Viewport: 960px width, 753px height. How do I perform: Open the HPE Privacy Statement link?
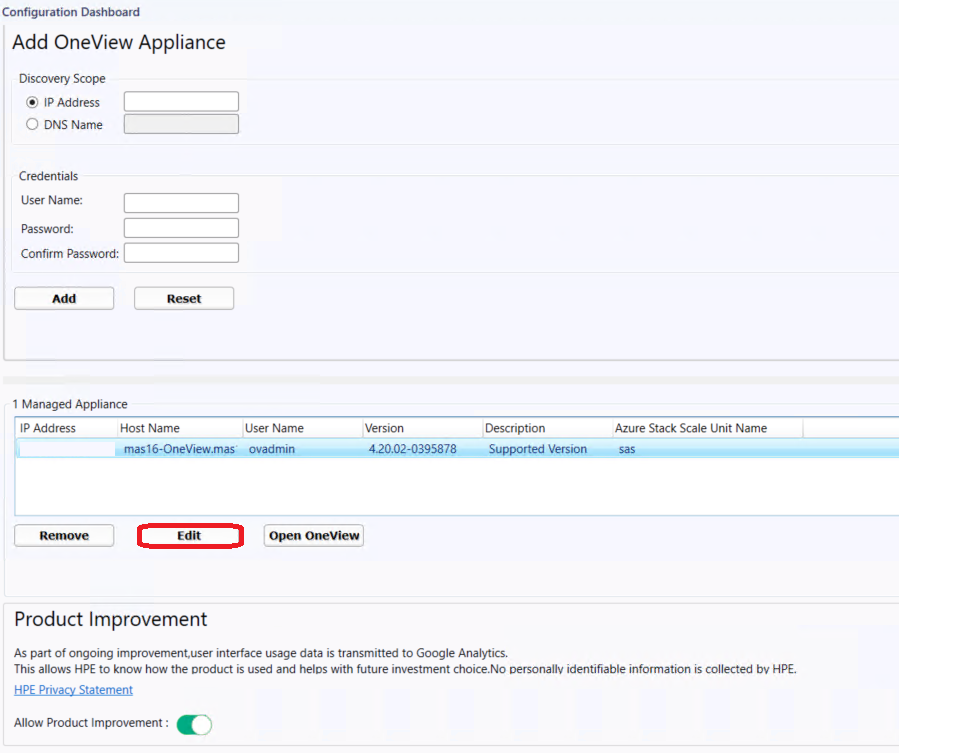(x=73, y=689)
